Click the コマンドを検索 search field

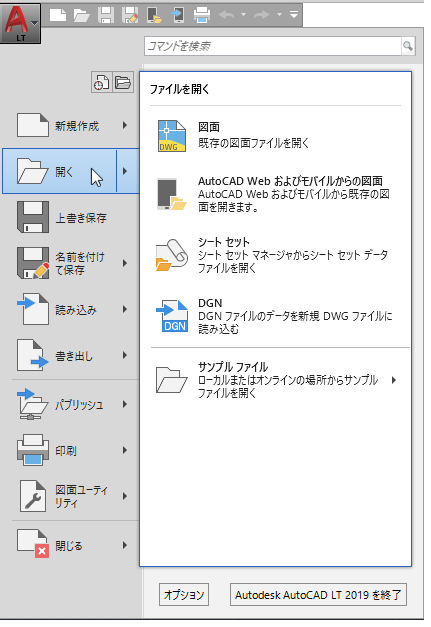pos(273,46)
